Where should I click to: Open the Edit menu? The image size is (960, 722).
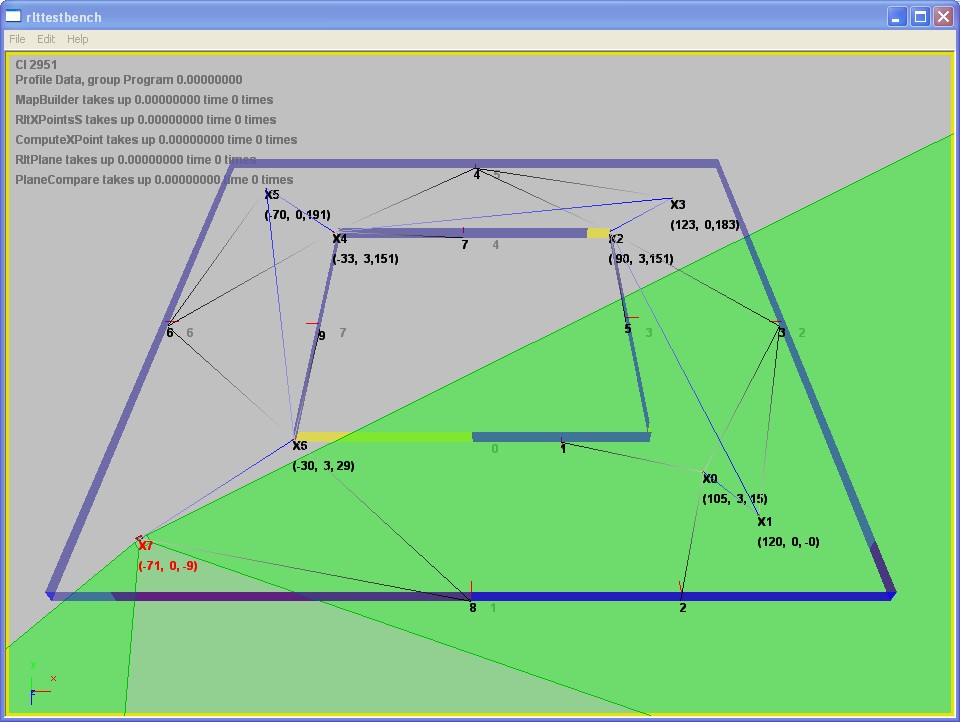(46, 39)
